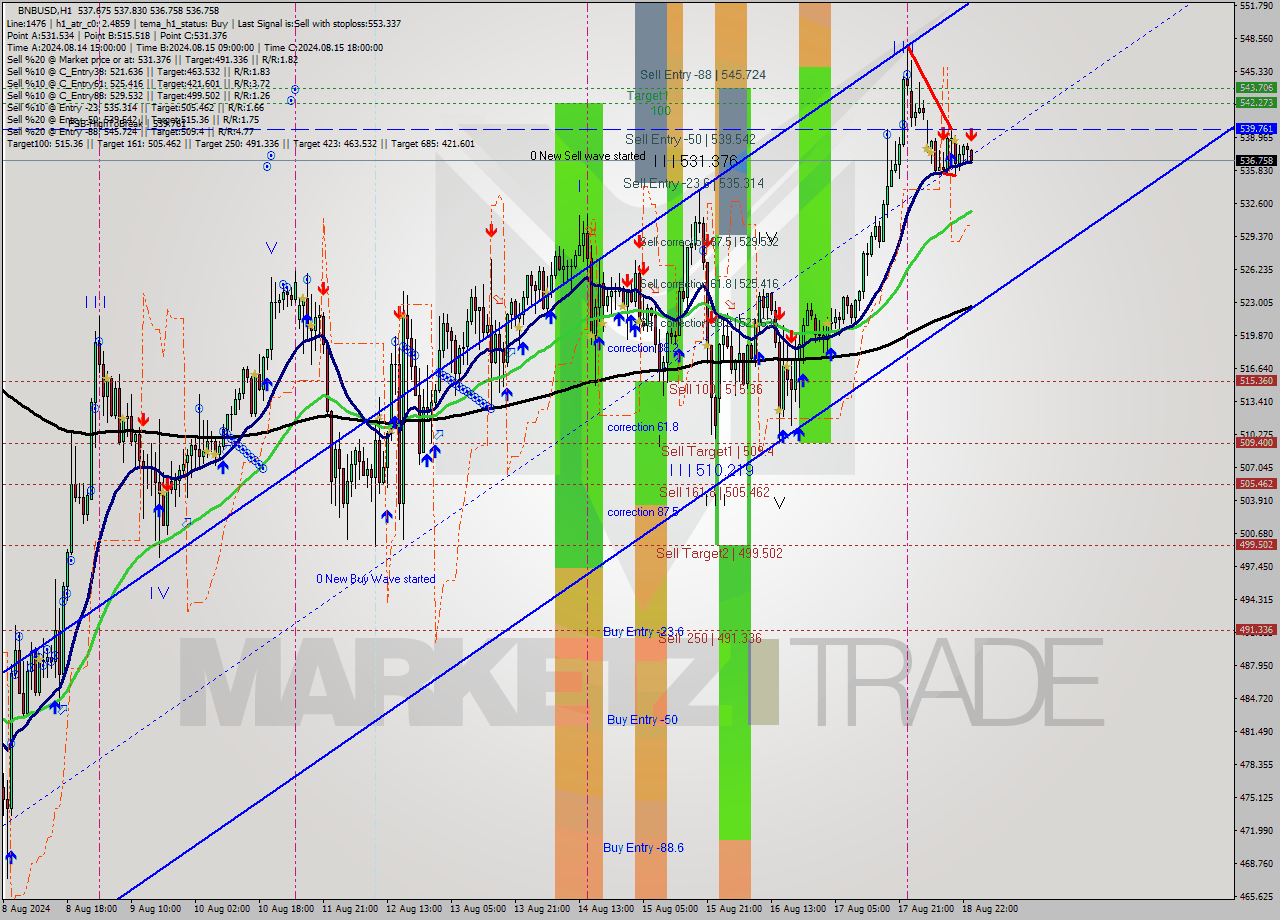Click the 'Buy Entry -23.6' label

click(x=644, y=632)
